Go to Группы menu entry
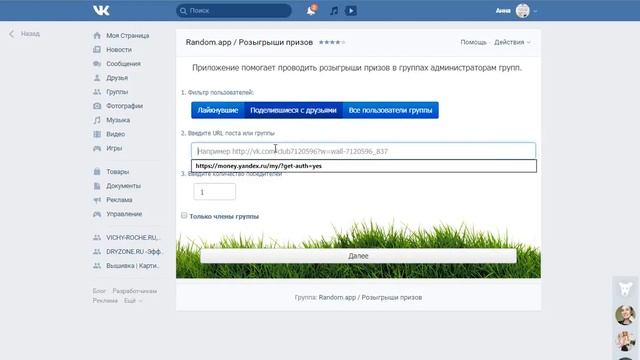This screenshot has width=640, height=360. (117, 92)
